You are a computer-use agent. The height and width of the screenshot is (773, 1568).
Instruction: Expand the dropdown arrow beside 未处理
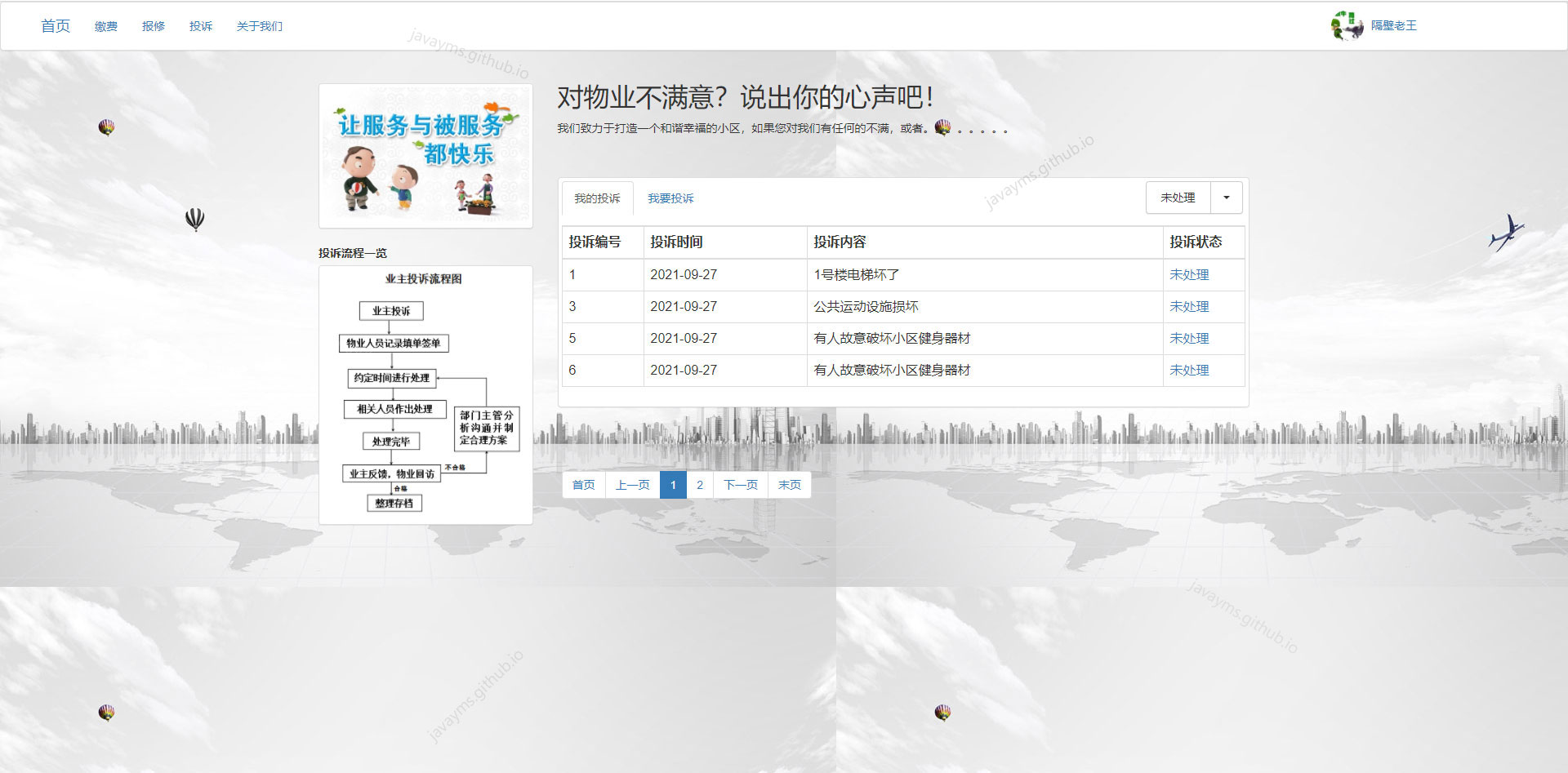pyautogui.click(x=1225, y=198)
